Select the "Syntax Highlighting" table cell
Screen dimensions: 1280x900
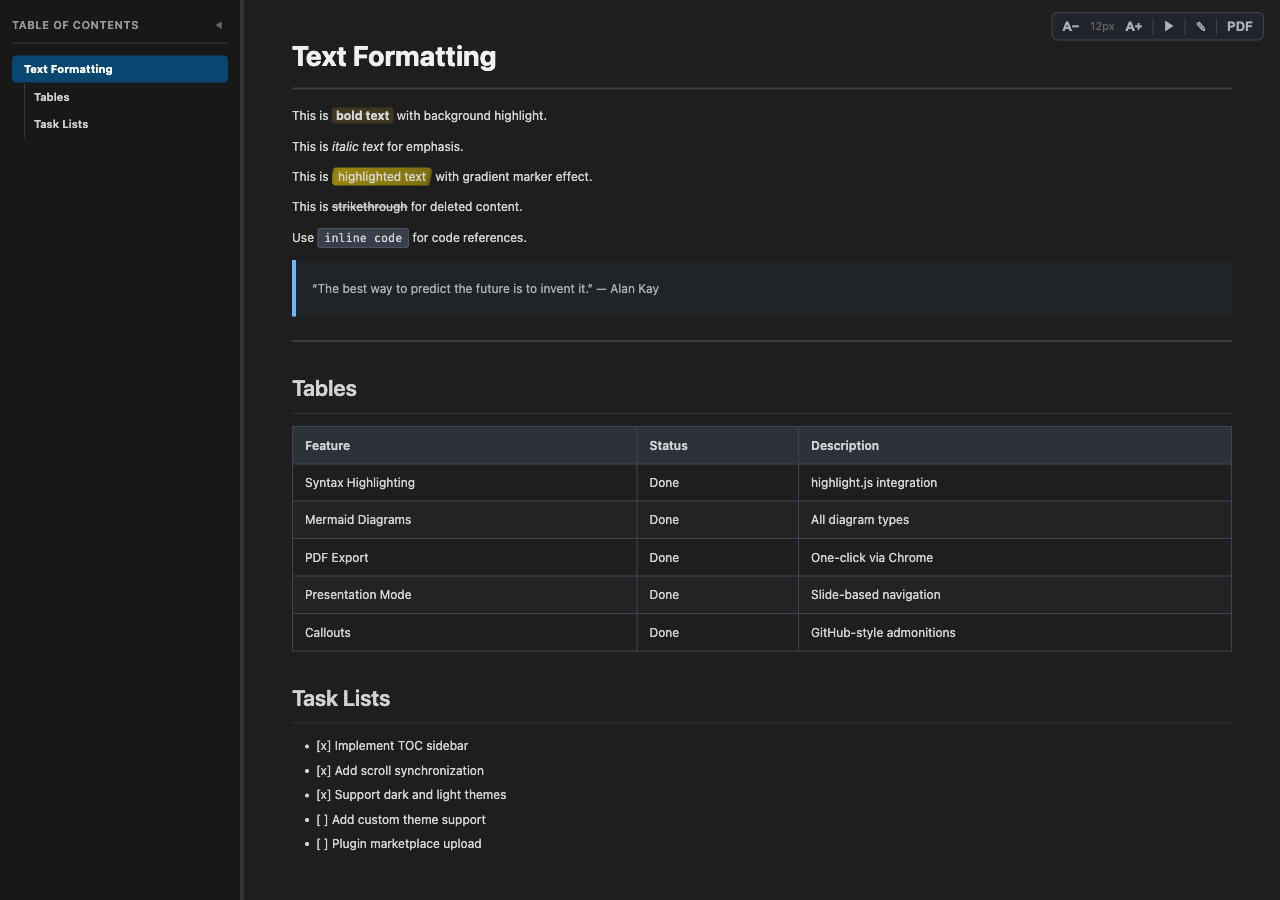click(x=360, y=482)
